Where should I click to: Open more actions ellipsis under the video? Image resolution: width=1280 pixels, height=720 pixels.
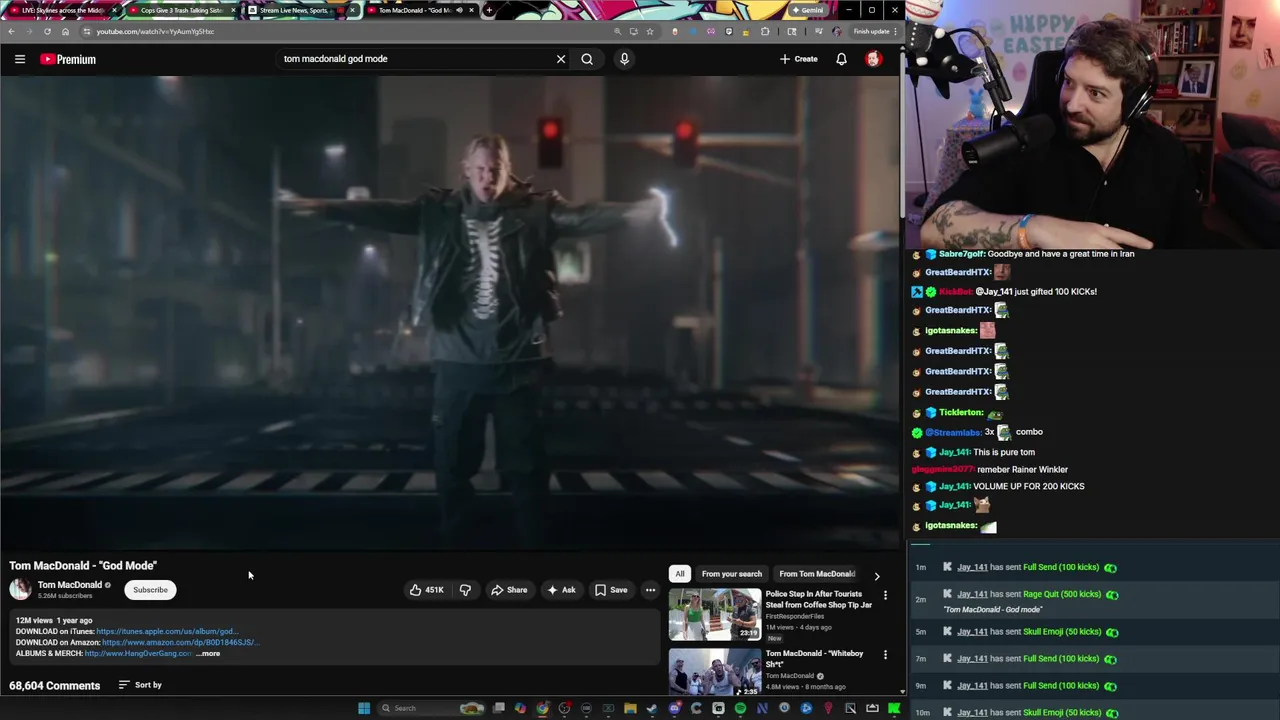coord(650,590)
